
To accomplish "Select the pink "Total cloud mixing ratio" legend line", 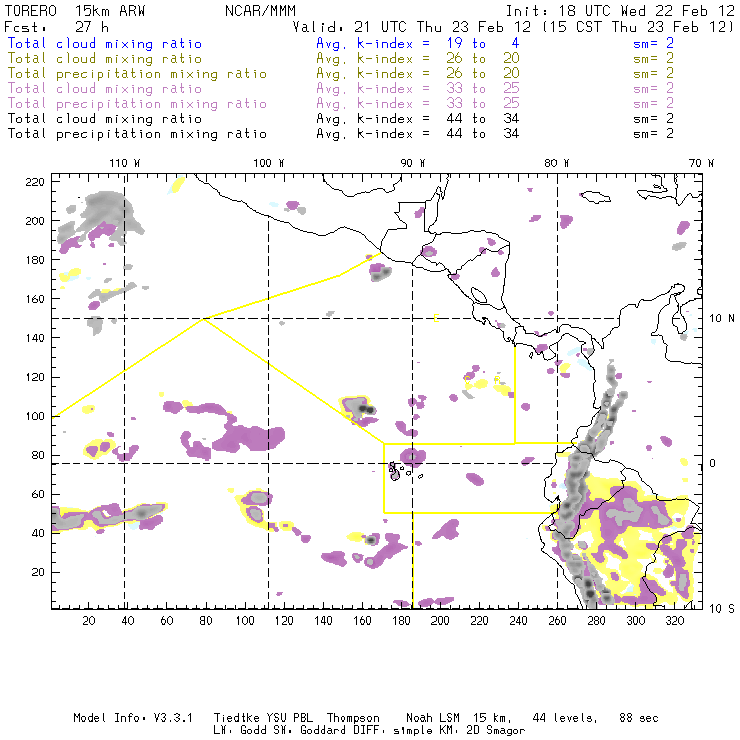I will pos(105,89).
